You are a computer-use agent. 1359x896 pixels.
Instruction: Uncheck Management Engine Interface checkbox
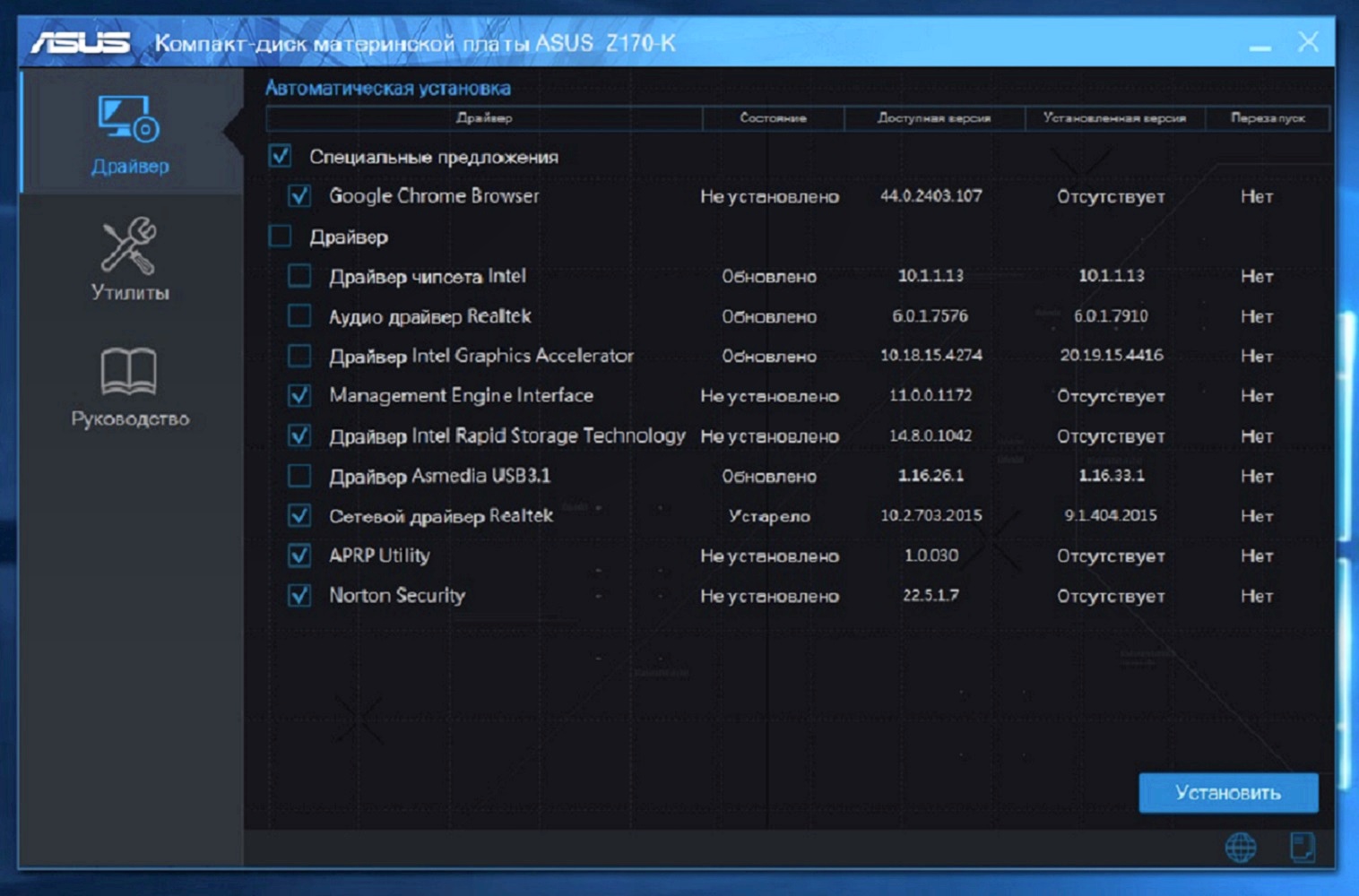coord(299,395)
